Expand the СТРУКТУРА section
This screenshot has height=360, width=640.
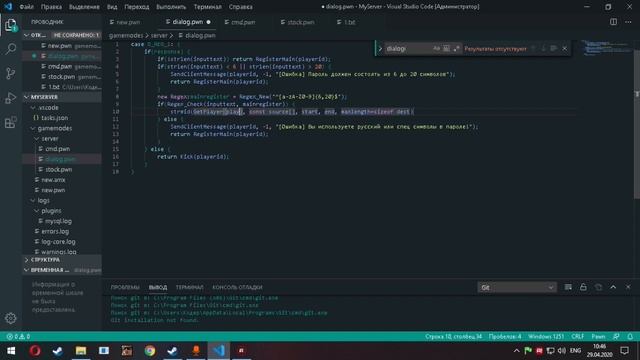[62, 260]
